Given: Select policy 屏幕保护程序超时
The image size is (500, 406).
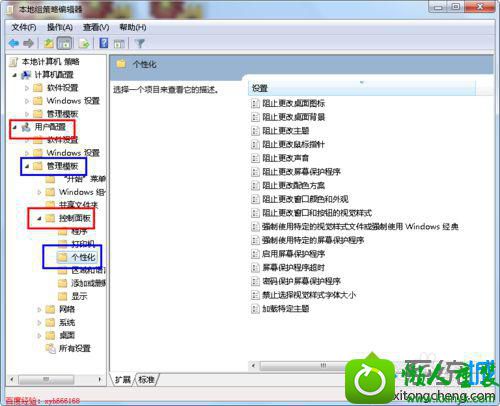Looking at the screenshot, I should (293, 267).
